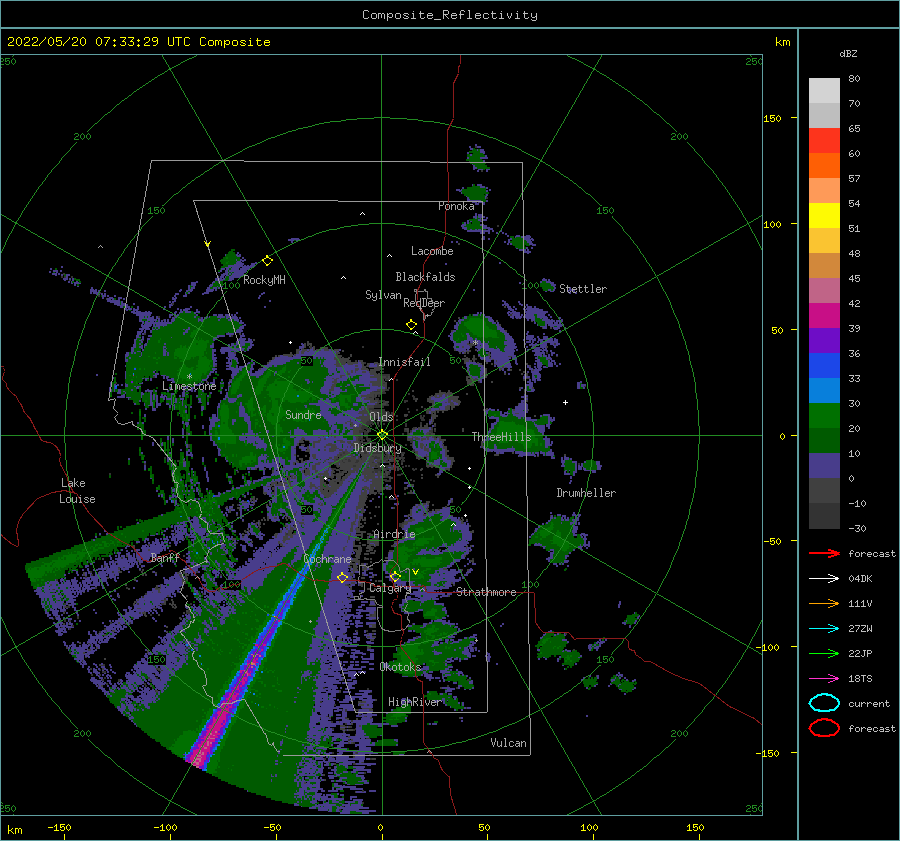The height and width of the screenshot is (841, 900).
Task: Click the ThreeHills label
Action: [x=502, y=437]
